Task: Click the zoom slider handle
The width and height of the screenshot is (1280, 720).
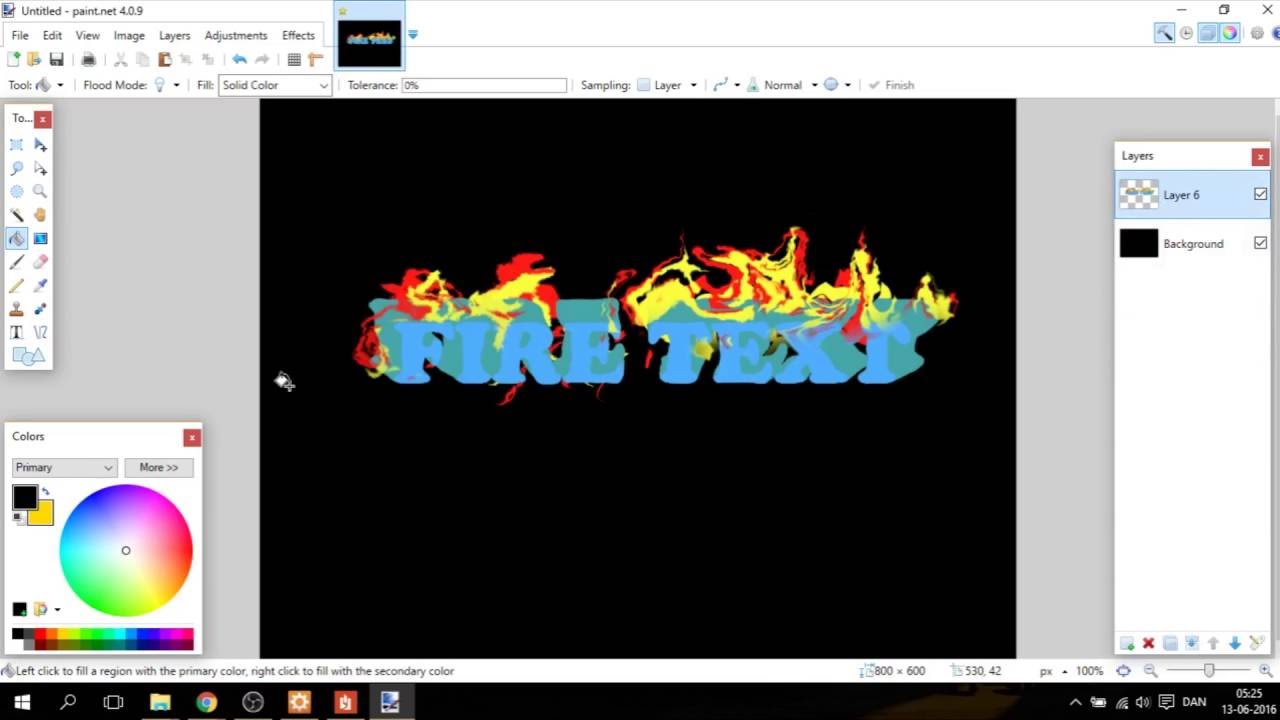Action: click(1208, 671)
